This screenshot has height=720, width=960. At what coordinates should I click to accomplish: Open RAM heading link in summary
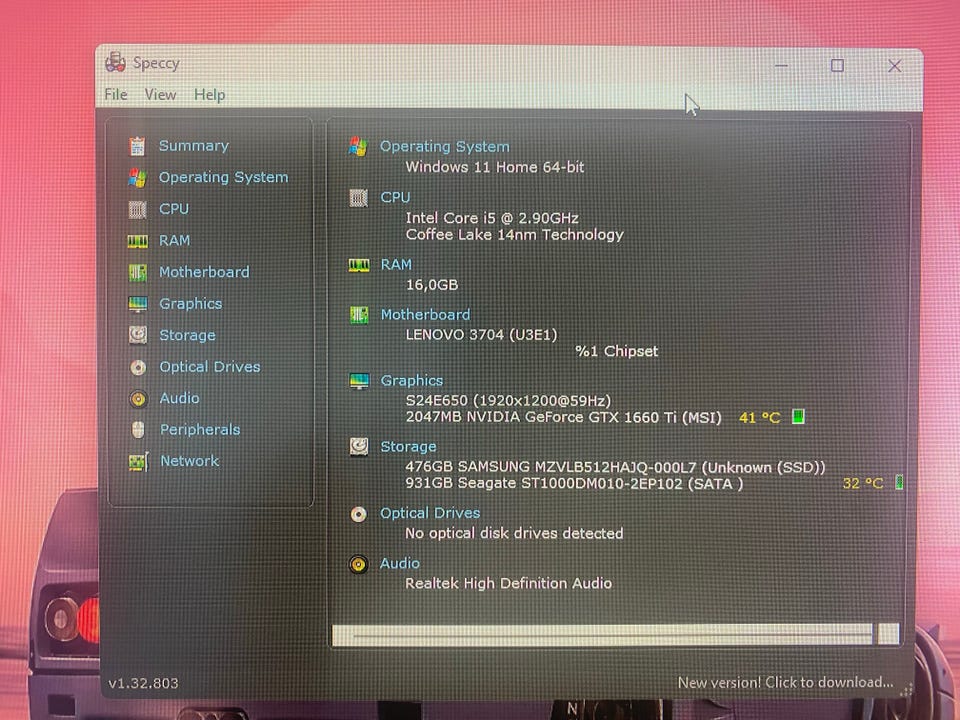point(396,264)
